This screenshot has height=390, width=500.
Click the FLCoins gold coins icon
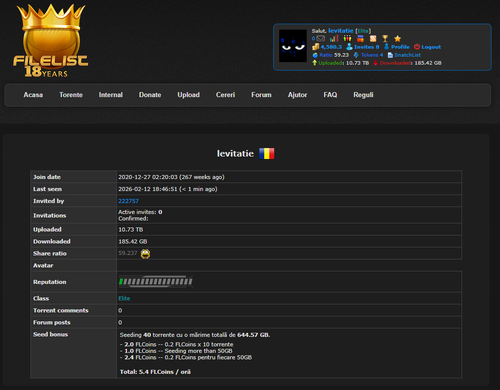click(x=315, y=47)
